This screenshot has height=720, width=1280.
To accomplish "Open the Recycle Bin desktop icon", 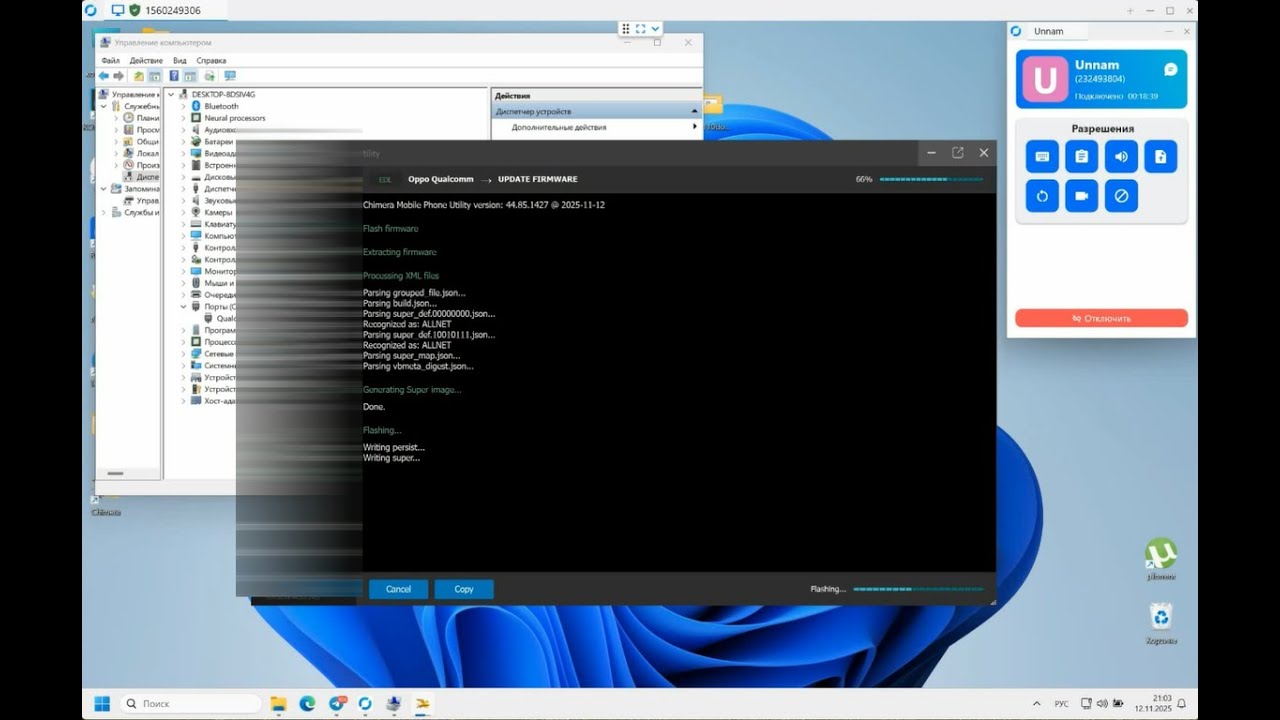I will point(1160,622).
